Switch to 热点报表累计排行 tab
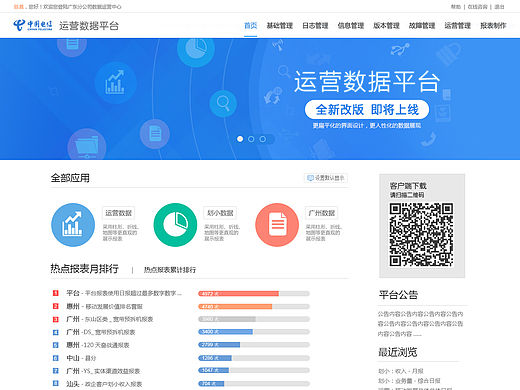This screenshot has height=390, width=520. (x=170, y=270)
